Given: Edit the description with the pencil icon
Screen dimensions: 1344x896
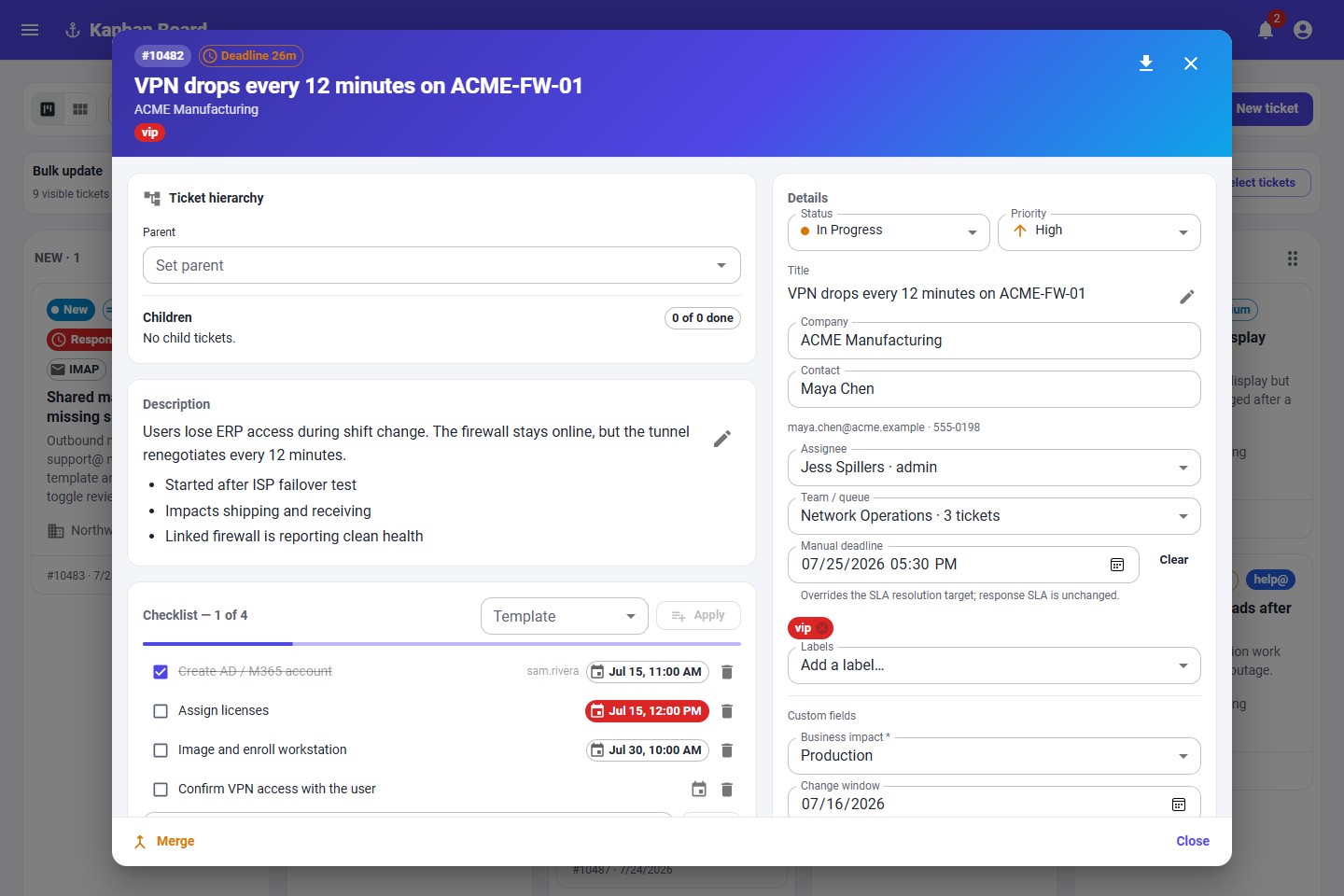Looking at the screenshot, I should pyautogui.click(x=722, y=439).
